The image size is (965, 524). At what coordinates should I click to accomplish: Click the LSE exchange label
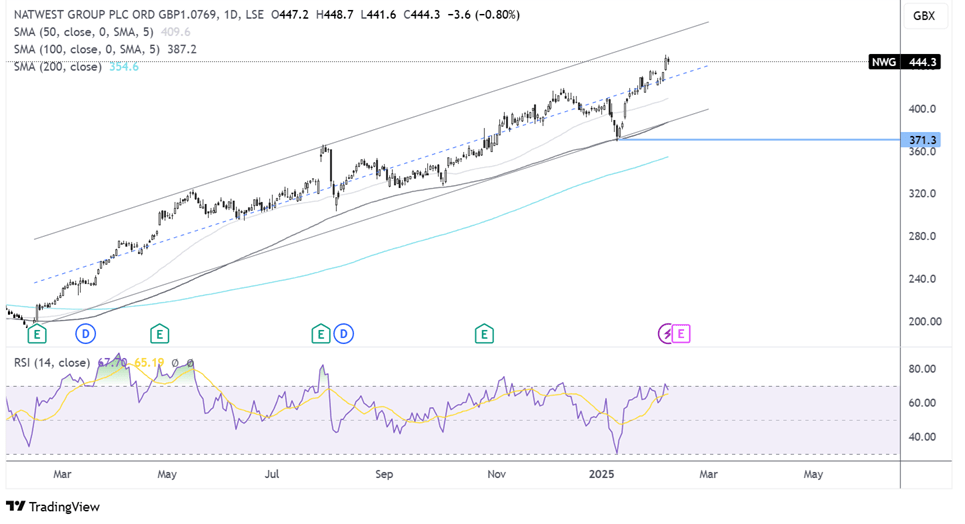[x=254, y=15]
